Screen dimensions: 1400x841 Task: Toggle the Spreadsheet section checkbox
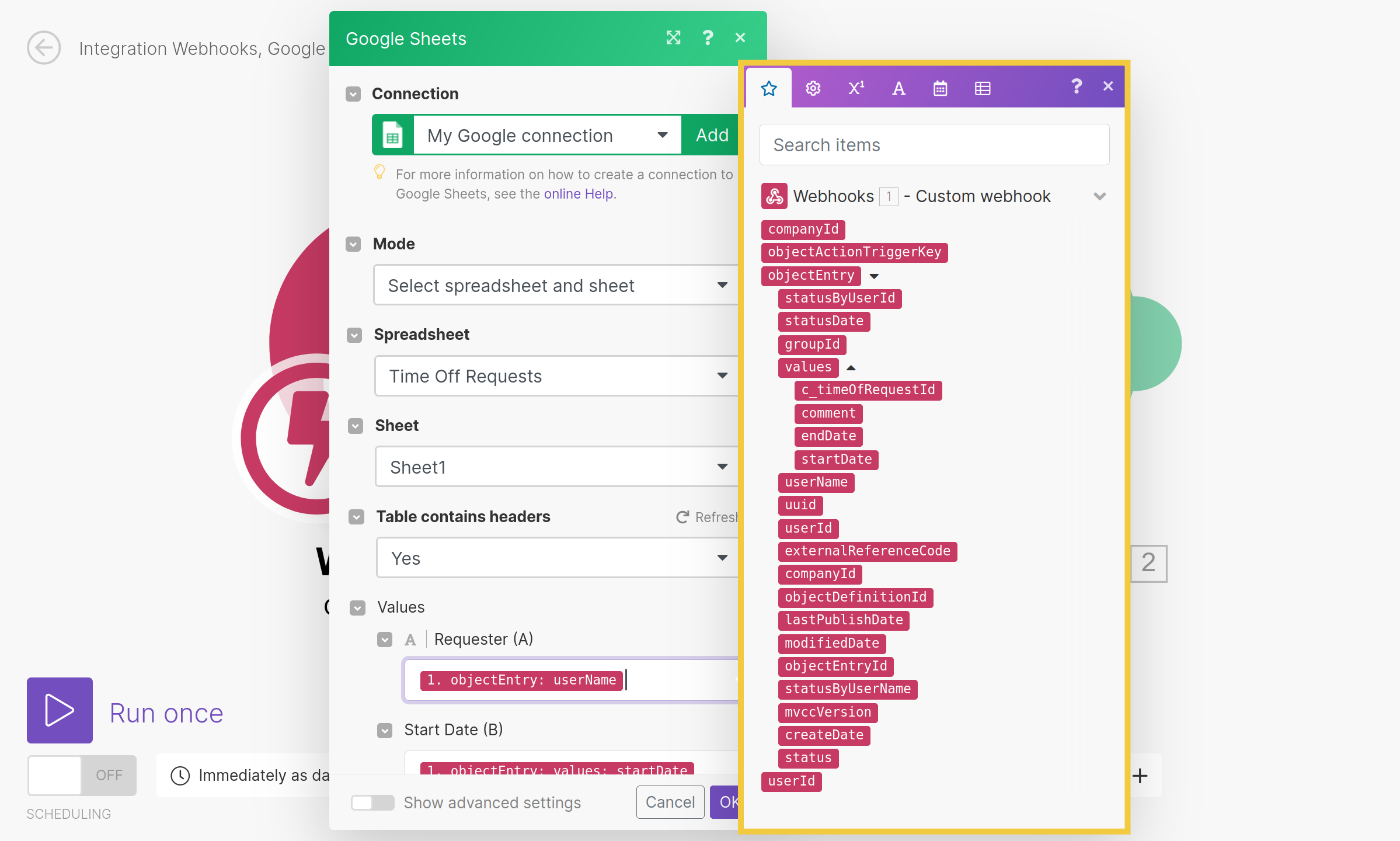[354, 335]
